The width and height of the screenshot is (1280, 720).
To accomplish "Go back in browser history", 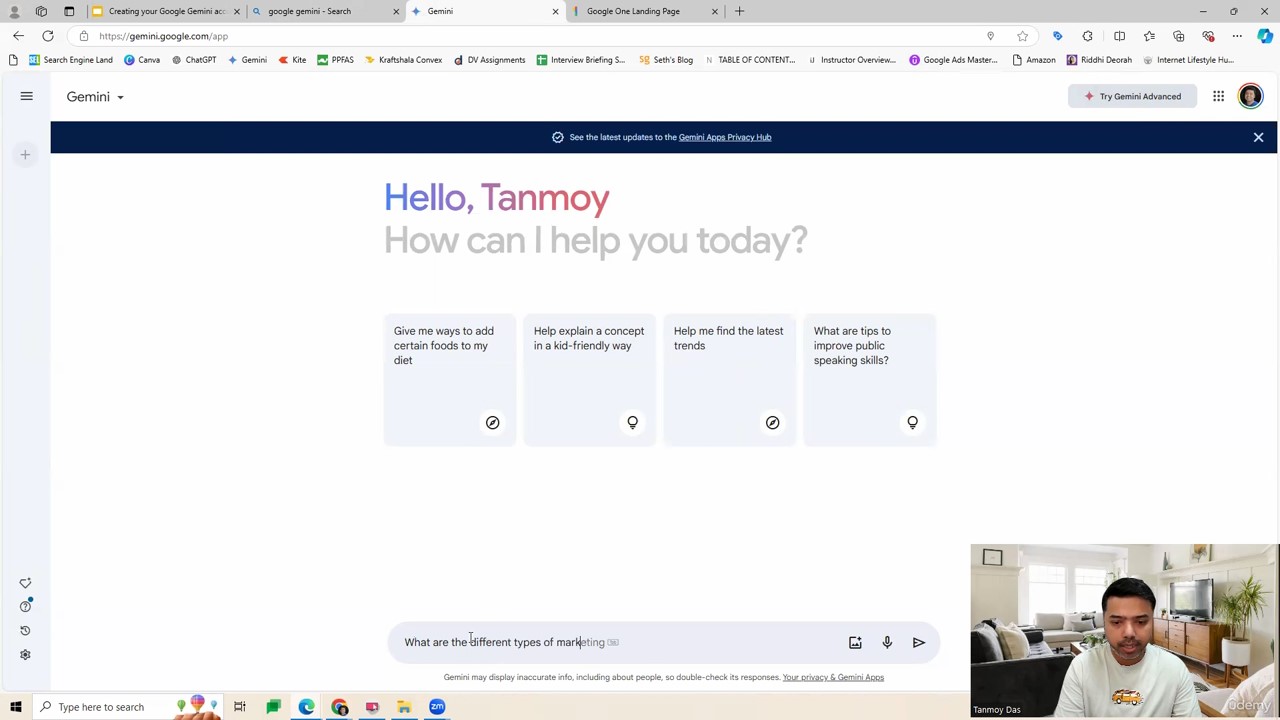I will [18, 36].
